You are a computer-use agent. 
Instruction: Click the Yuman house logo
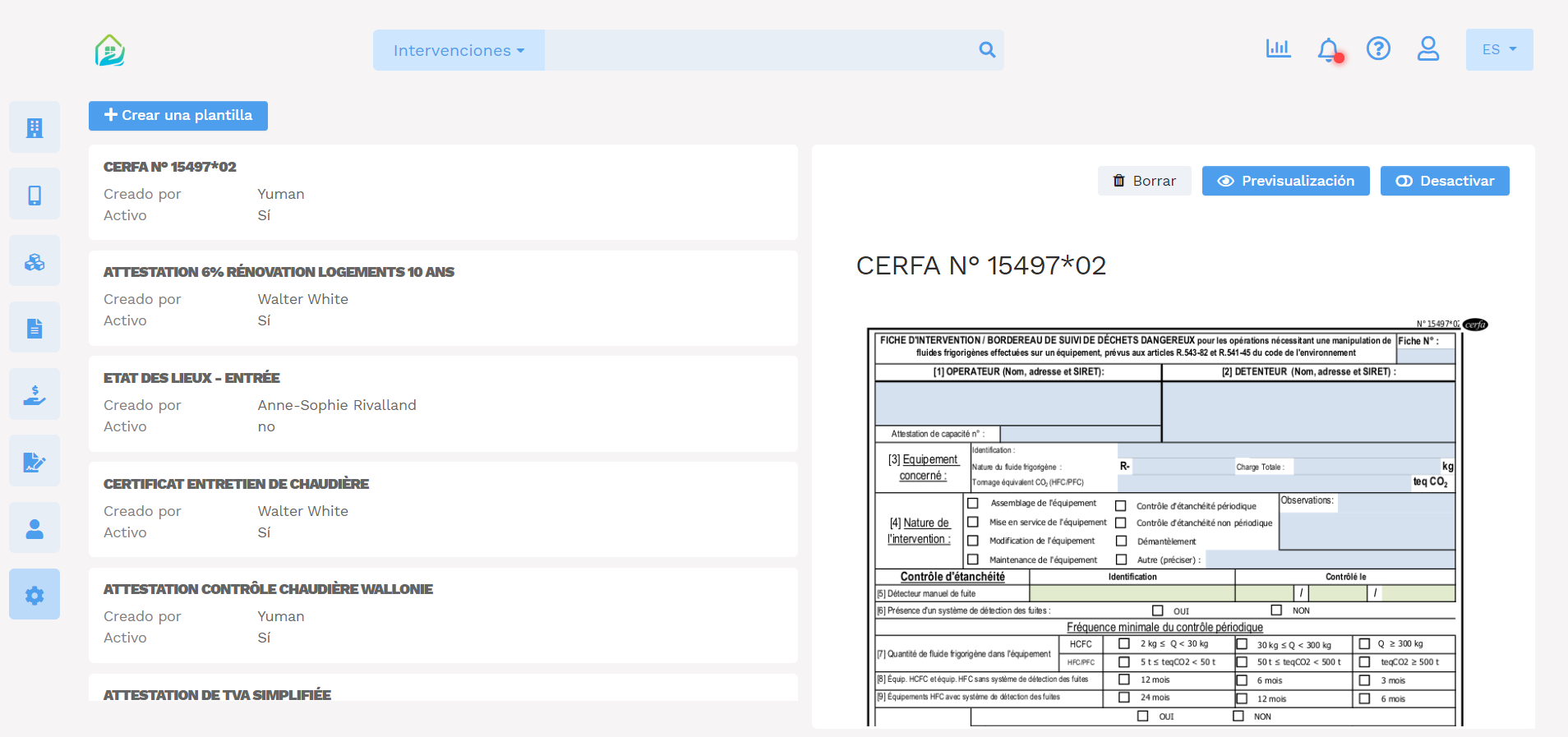coord(109,50)
